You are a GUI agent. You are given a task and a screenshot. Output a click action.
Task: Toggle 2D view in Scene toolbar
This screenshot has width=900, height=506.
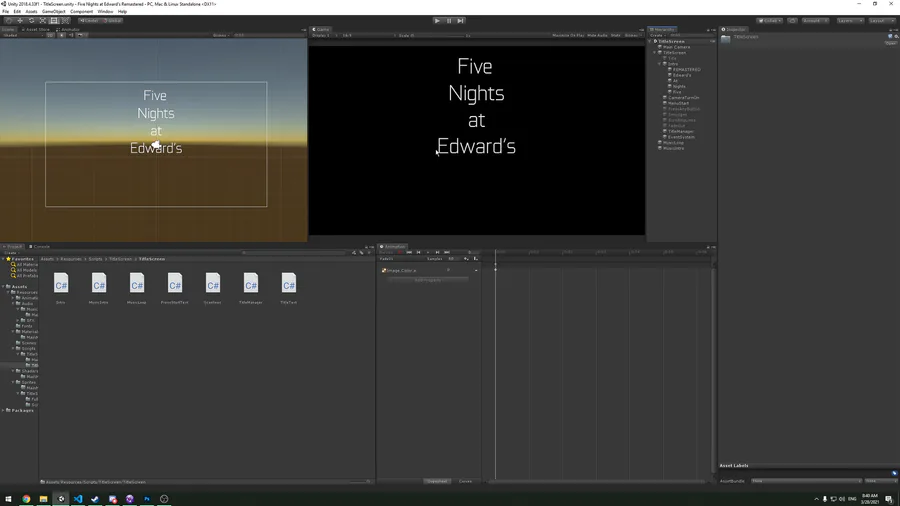pyautogui.click(x=51, y=36)
